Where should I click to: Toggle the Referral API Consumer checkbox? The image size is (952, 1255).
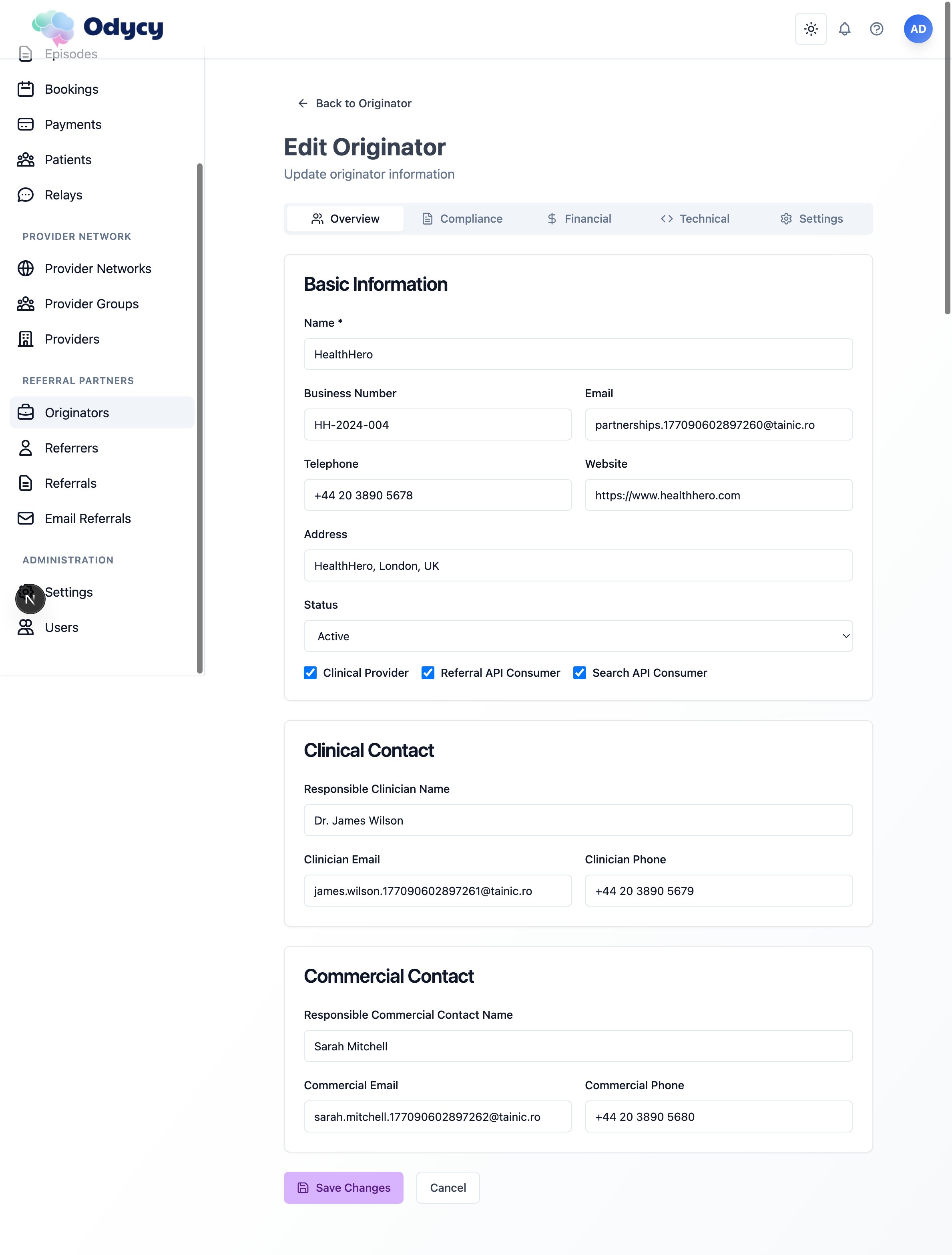[428, 673]
